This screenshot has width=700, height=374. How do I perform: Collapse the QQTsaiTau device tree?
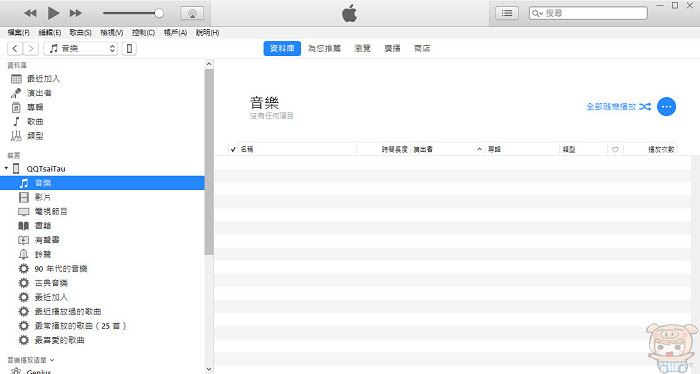6,168
